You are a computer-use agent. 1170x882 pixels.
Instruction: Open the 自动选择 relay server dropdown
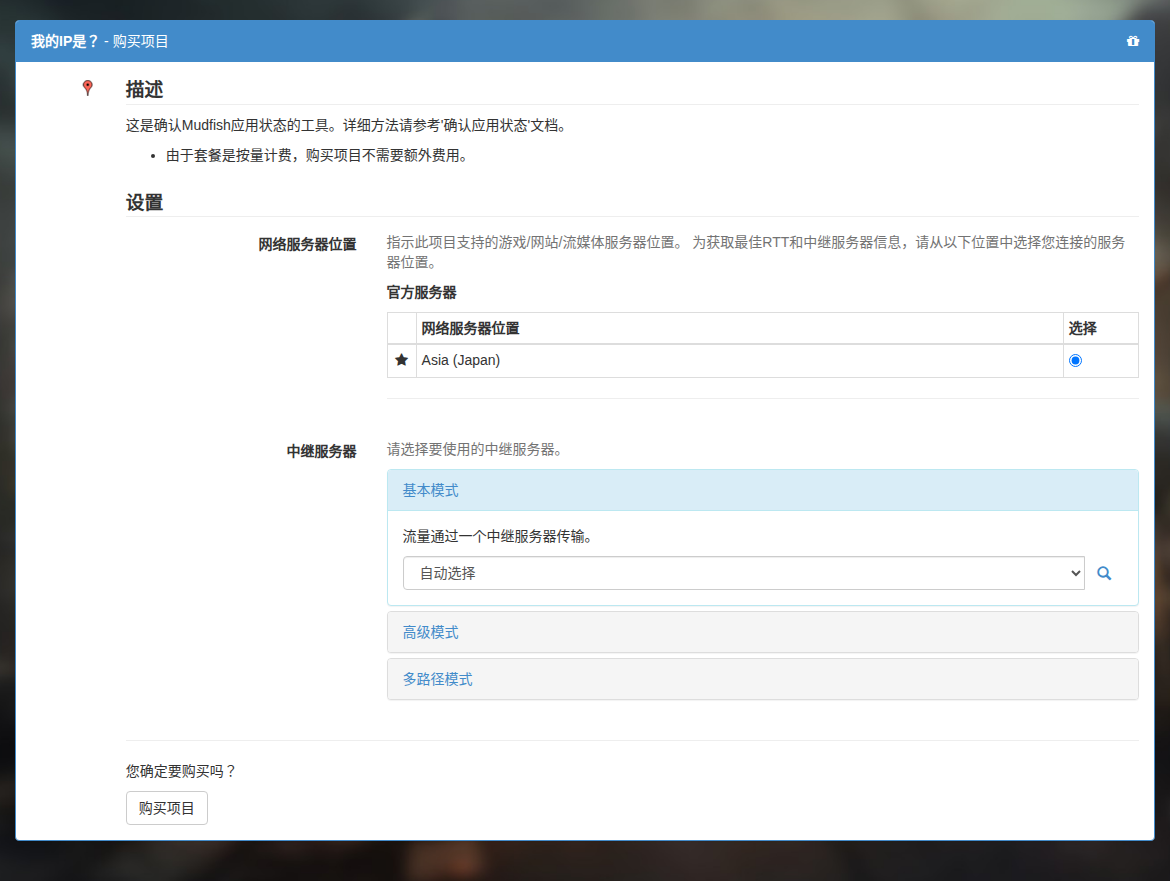tap(743, 573)
